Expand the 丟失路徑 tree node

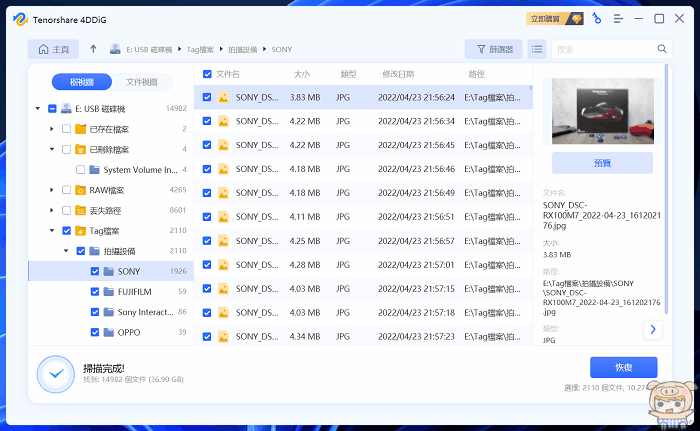52,210
